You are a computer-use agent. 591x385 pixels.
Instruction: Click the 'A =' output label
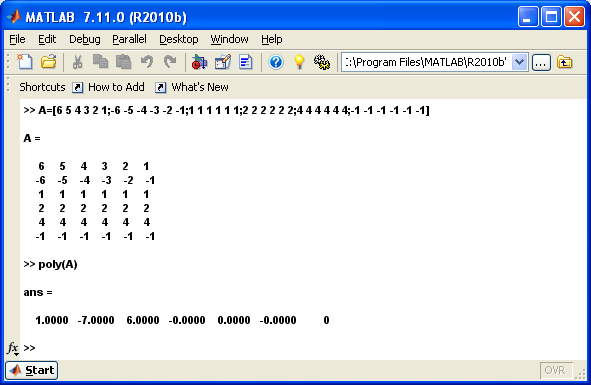tap(32, 138)
